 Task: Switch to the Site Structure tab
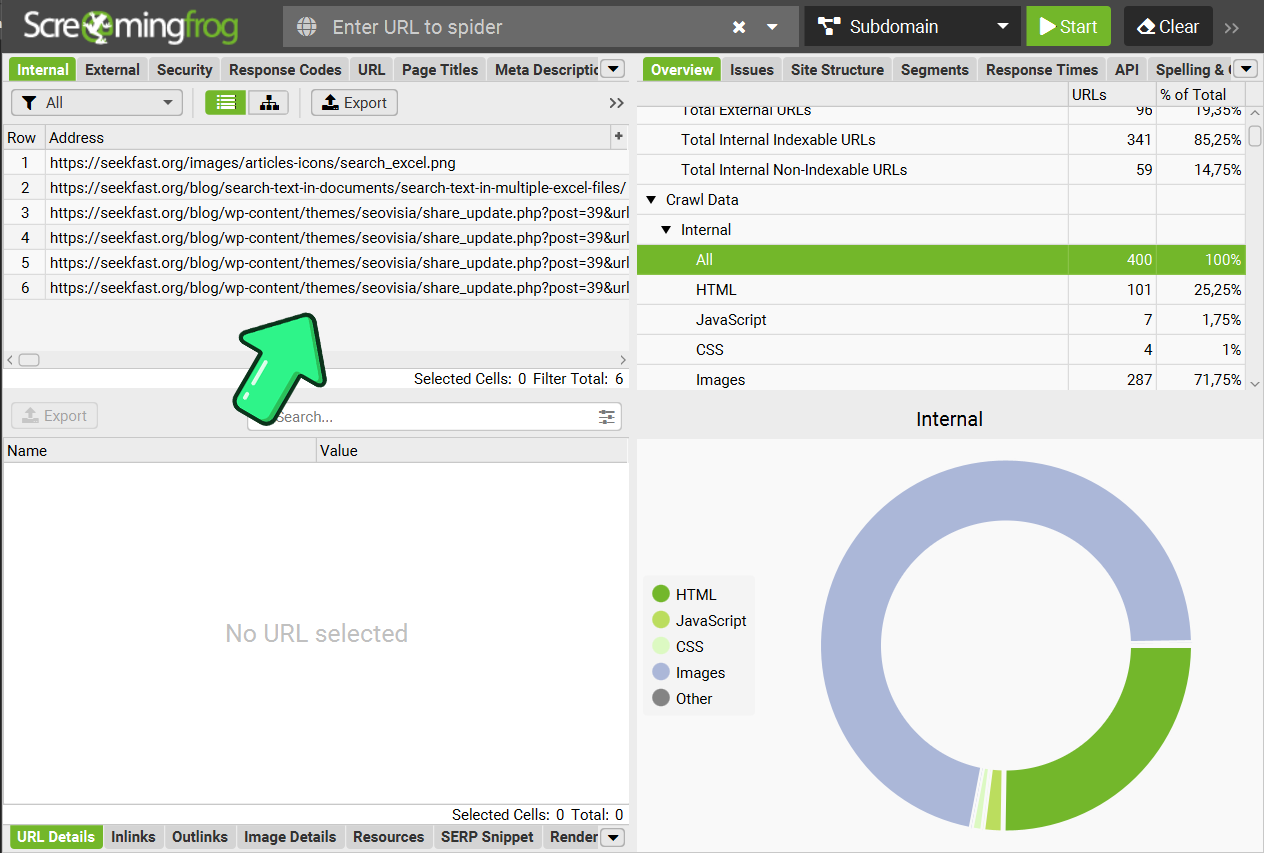pos(837,69)
